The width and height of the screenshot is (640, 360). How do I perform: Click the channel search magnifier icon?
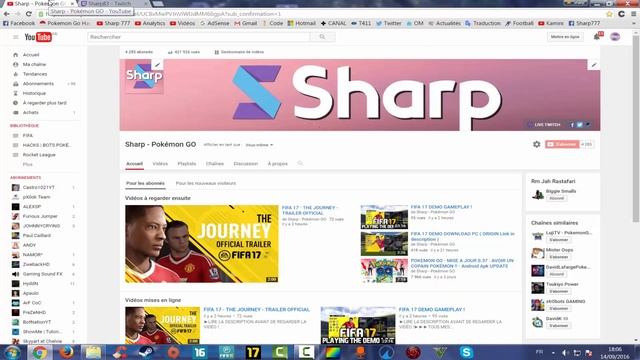pyautogui.click(x=300, y=163)
